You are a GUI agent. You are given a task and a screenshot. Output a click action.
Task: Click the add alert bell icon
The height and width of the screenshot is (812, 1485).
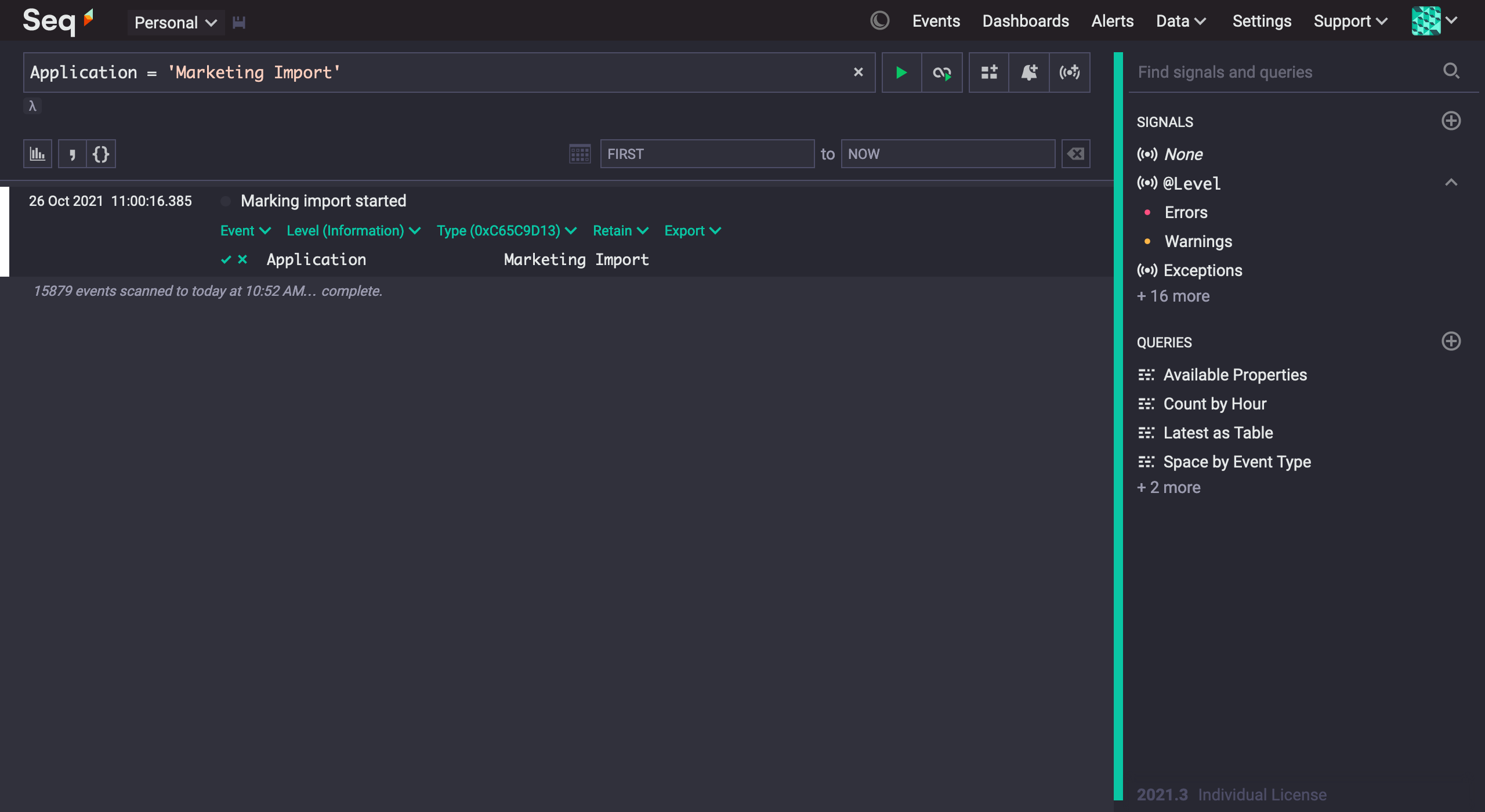(1029, 72)
